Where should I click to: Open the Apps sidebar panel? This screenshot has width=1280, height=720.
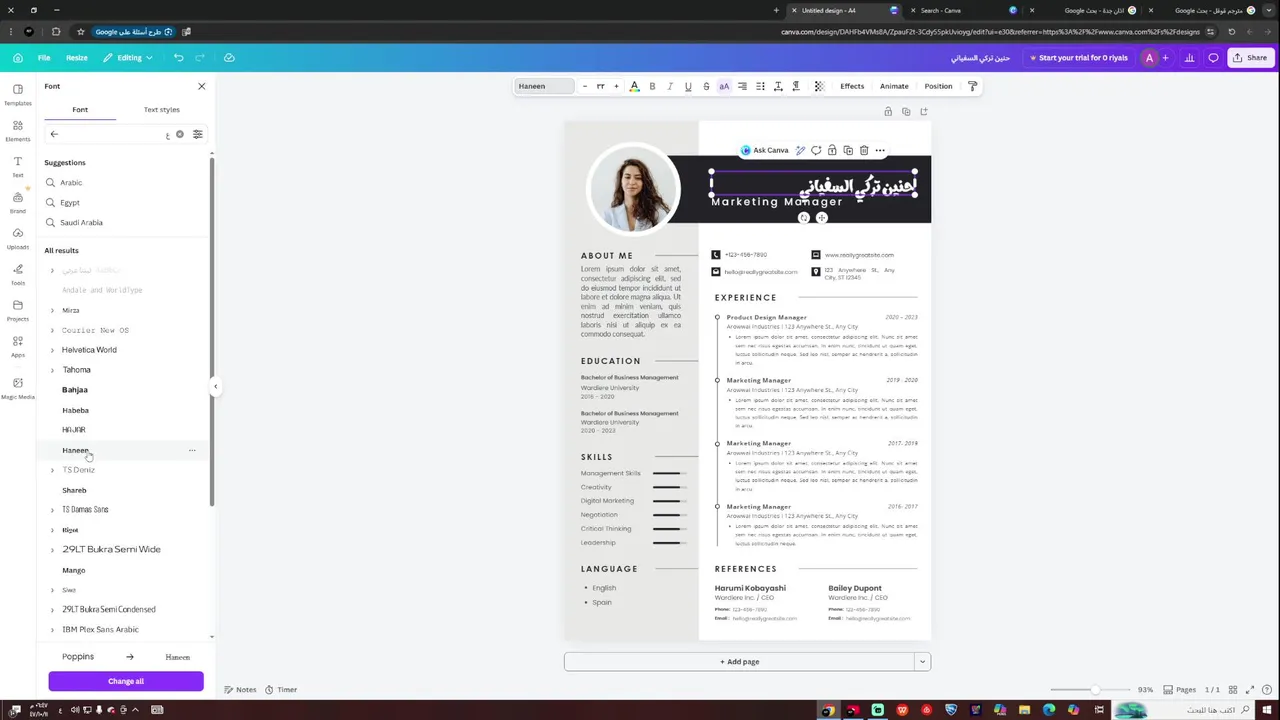(x=18, y=346)
